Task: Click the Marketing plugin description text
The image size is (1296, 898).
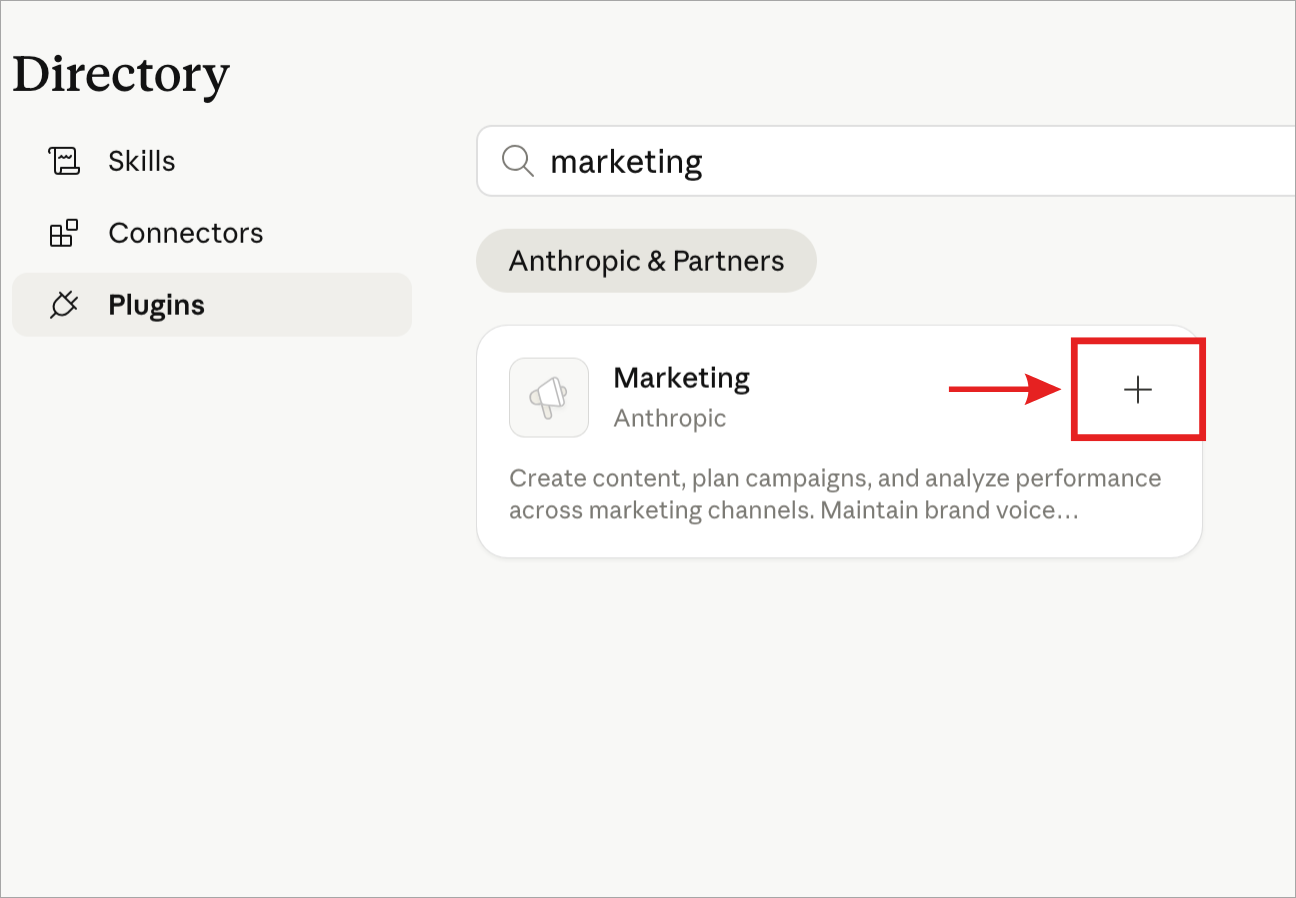Action: pyautogui.click(x=835, y=494)
